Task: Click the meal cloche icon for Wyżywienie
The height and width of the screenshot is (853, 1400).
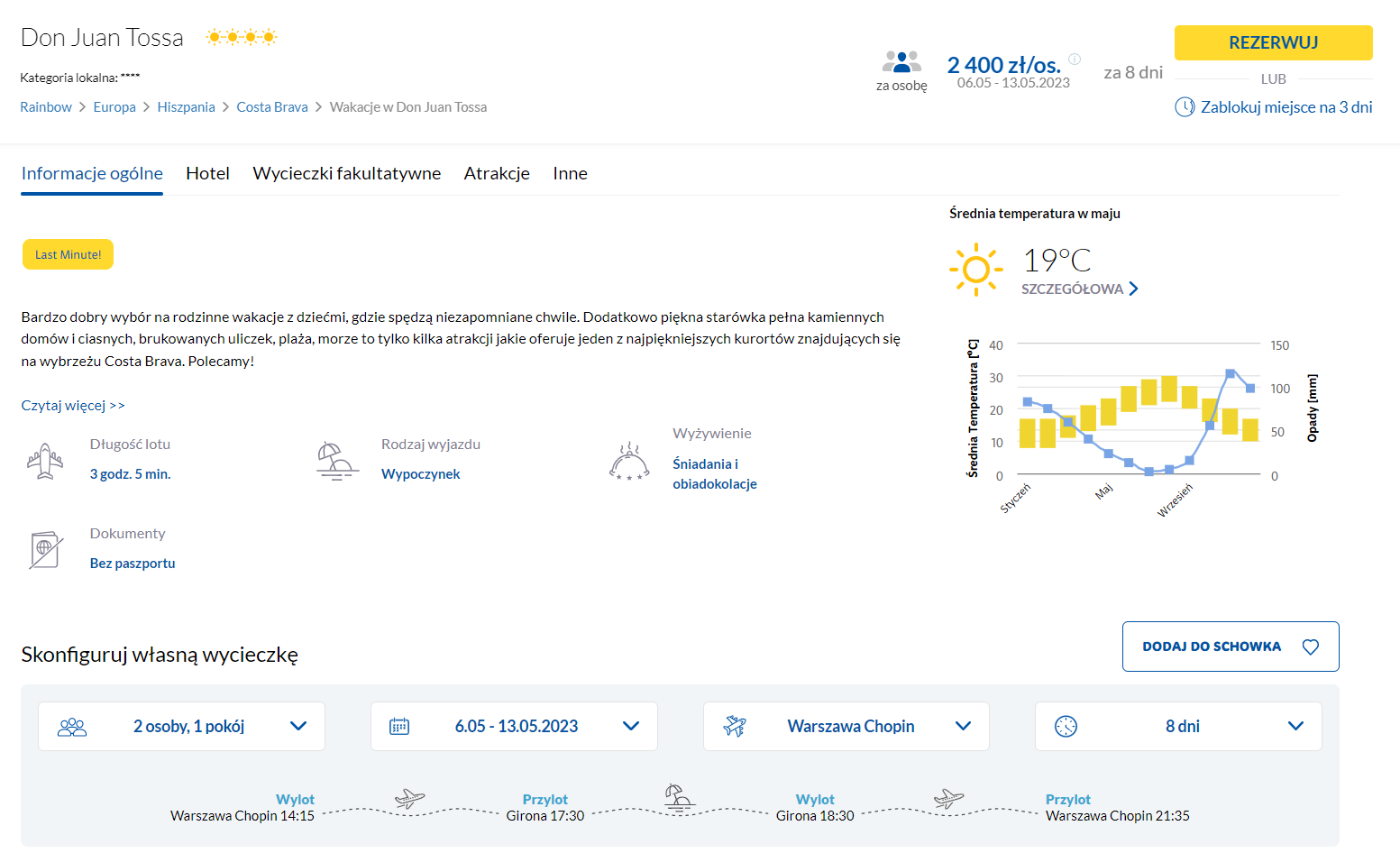Action: point(629,461)
